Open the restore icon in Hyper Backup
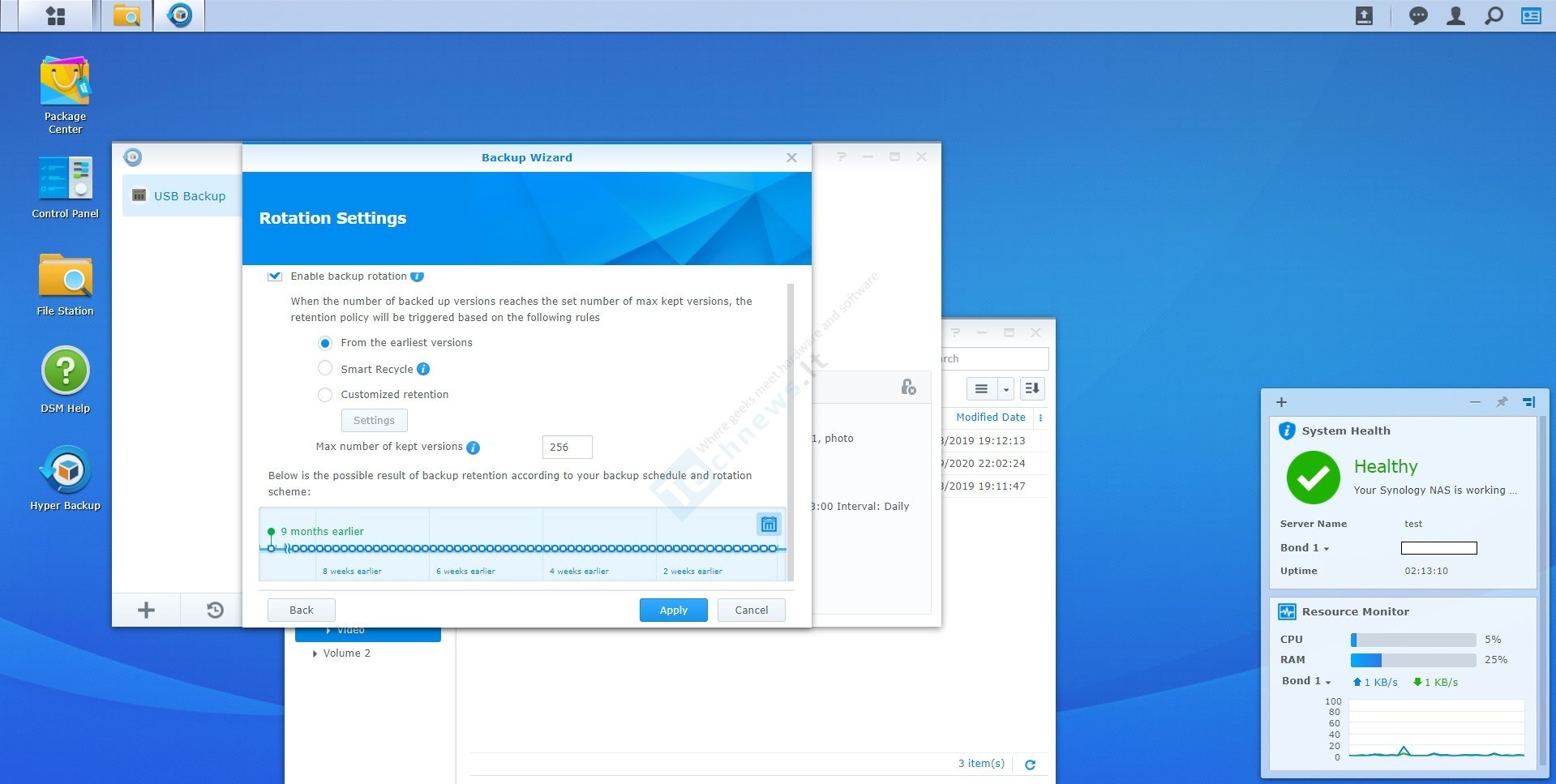 (215, 610)
